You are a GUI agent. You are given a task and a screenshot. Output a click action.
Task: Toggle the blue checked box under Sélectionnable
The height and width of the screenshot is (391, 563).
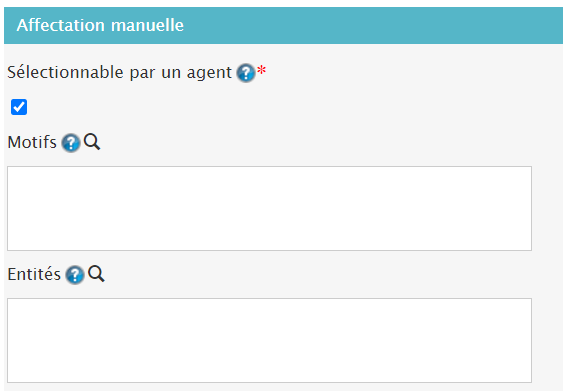pos(19,107)
